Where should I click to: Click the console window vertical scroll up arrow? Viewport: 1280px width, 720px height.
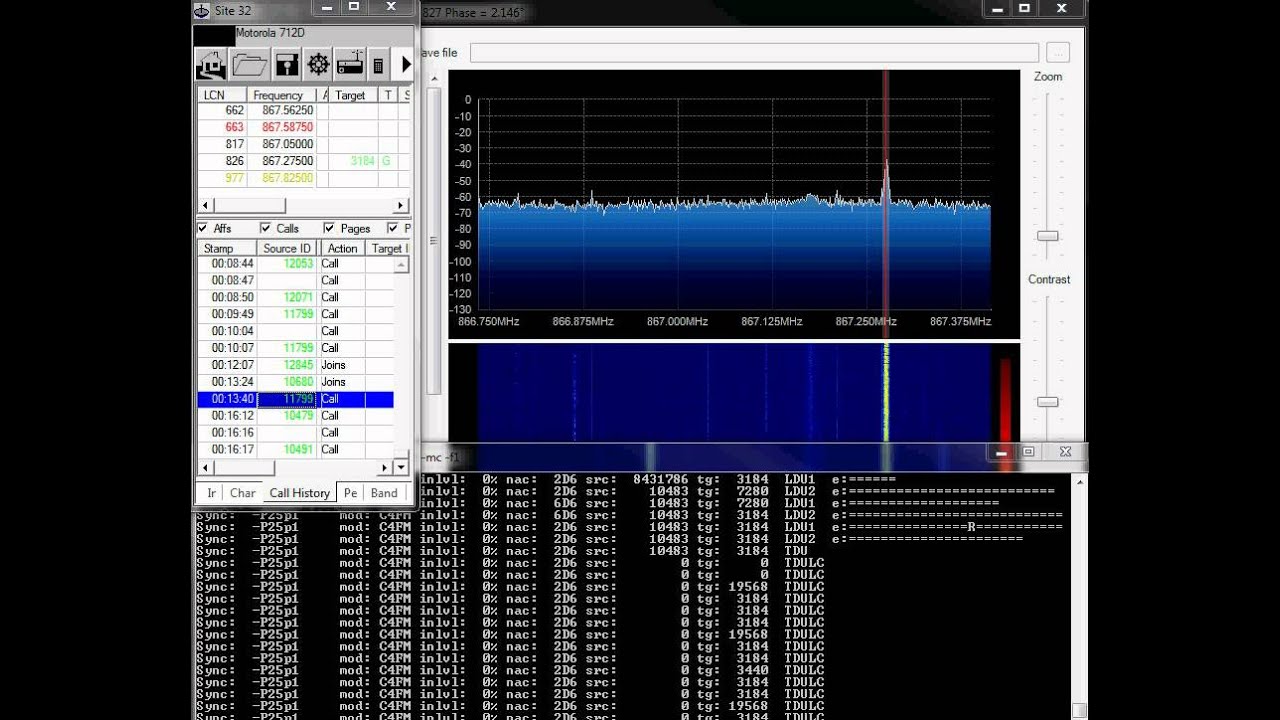click(1080, 482)
